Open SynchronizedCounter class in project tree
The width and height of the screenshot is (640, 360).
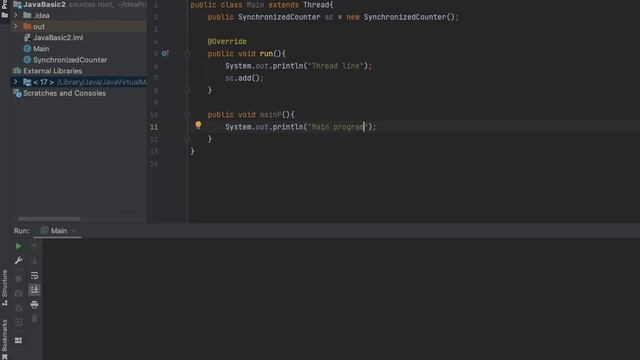click(70, 60)
